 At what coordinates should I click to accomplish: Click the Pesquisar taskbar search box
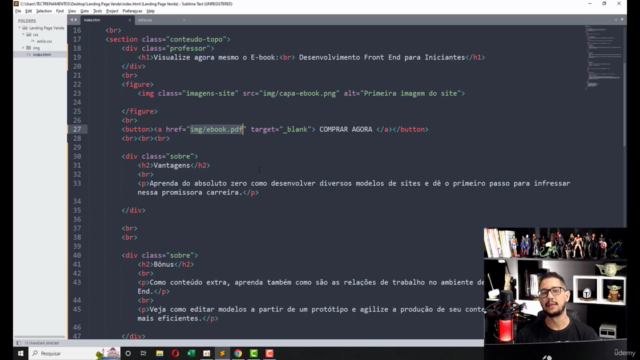[x=74, y=353]
